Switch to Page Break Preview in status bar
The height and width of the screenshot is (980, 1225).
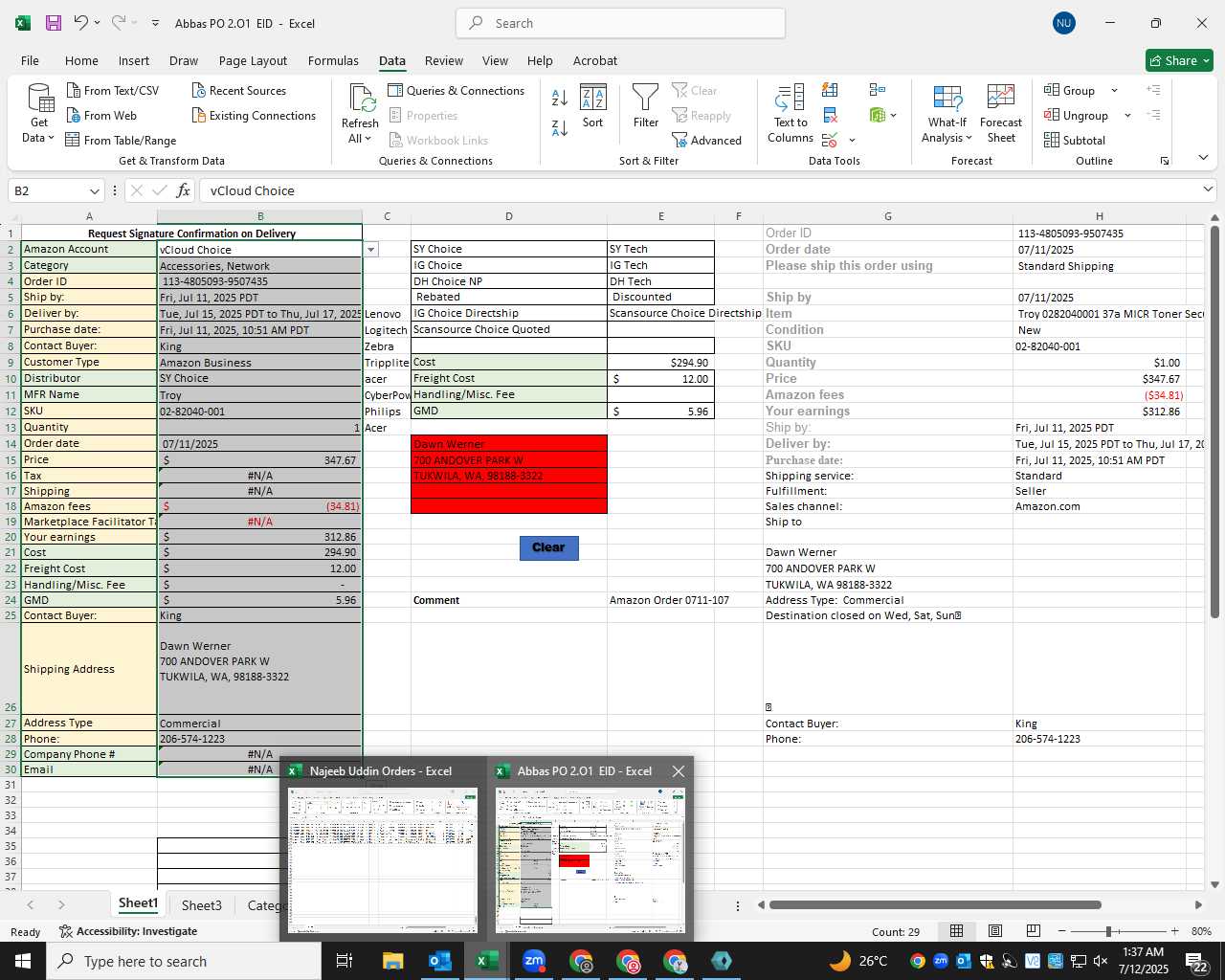(x=1033, y=931)
